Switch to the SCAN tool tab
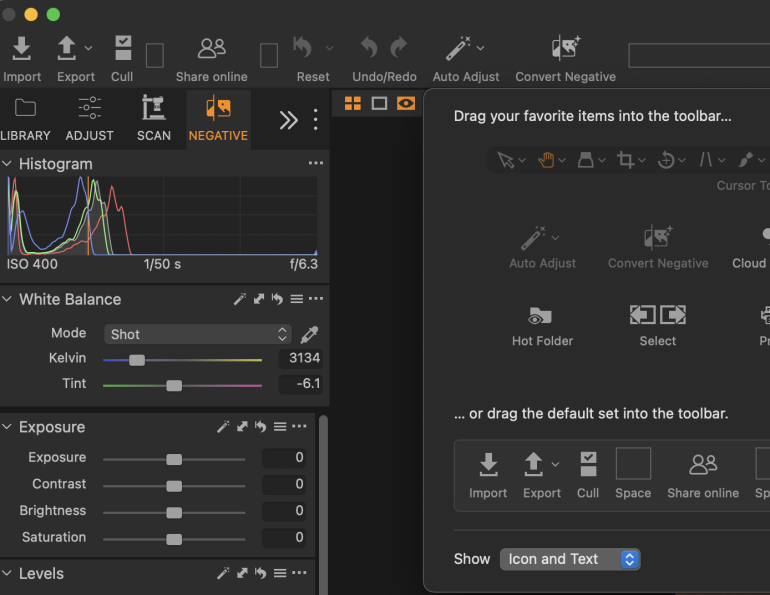This screenshot has height=595, width=770. [154, 119]
